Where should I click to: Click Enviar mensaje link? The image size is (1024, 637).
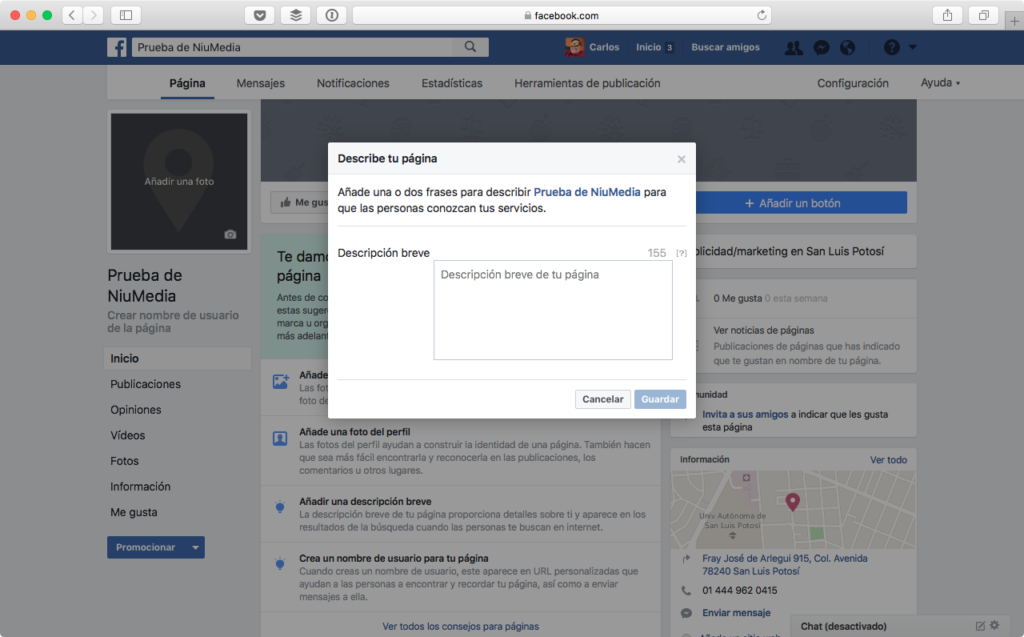click(736, 613)
